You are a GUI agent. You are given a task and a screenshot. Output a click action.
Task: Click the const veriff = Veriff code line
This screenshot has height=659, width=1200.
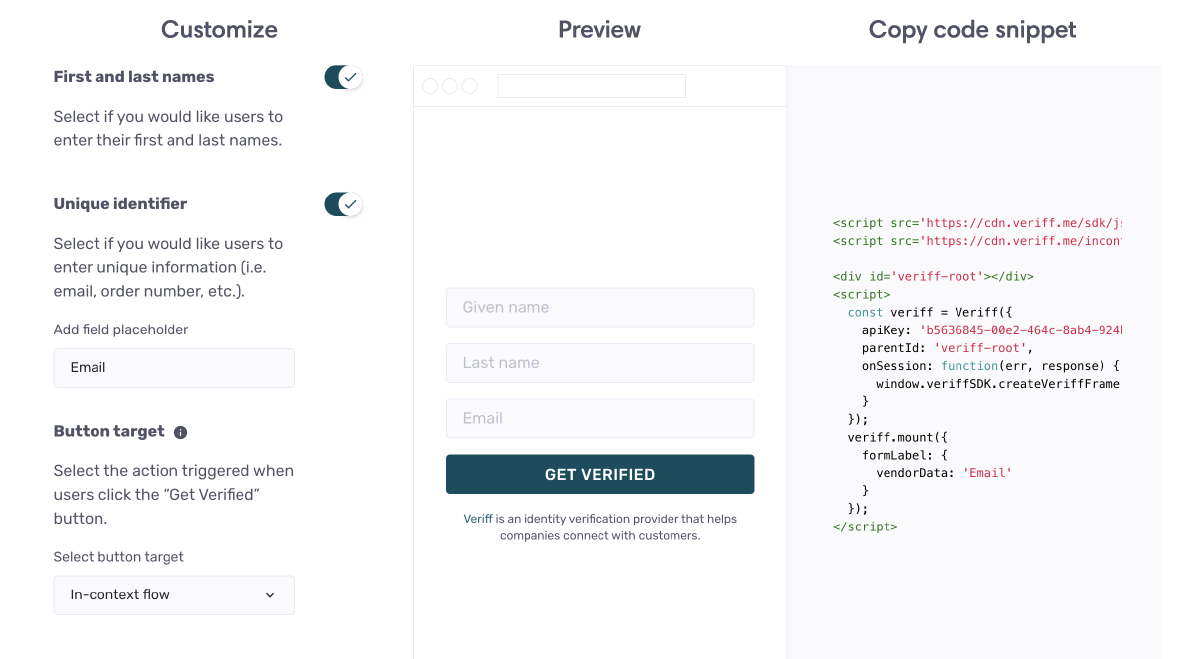coord(930,312)
